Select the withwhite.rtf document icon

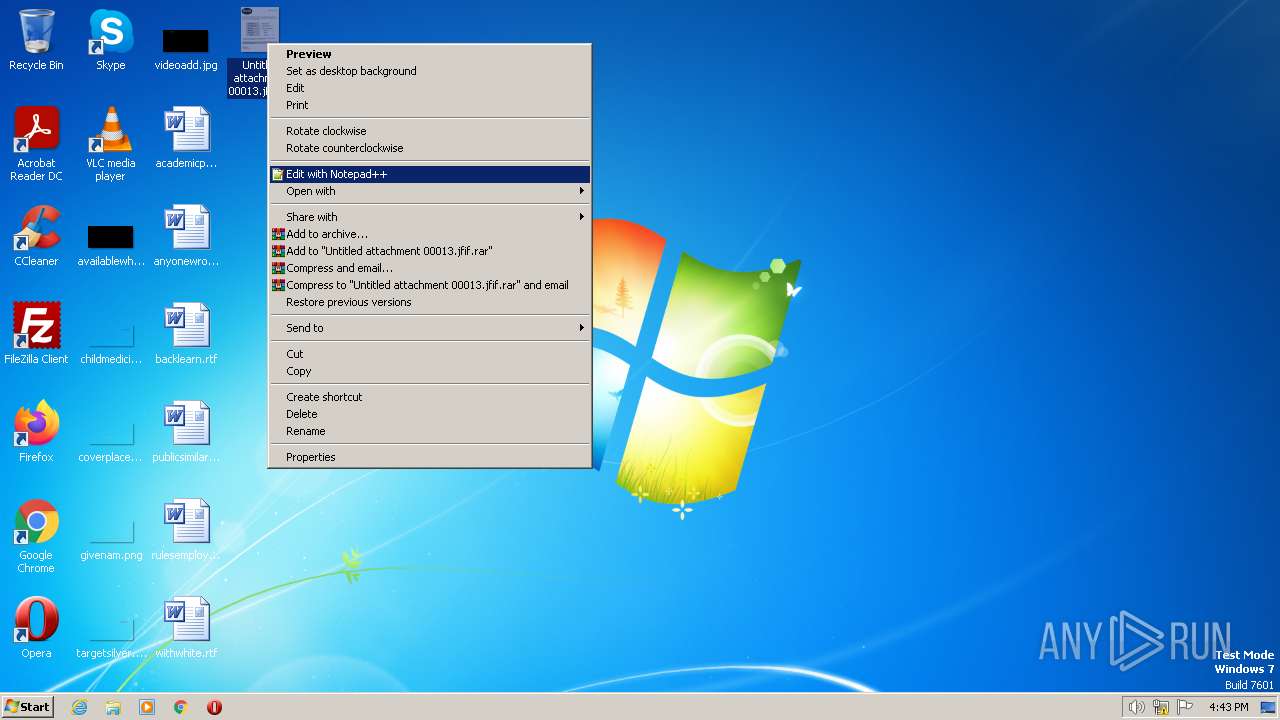point(186,628)
